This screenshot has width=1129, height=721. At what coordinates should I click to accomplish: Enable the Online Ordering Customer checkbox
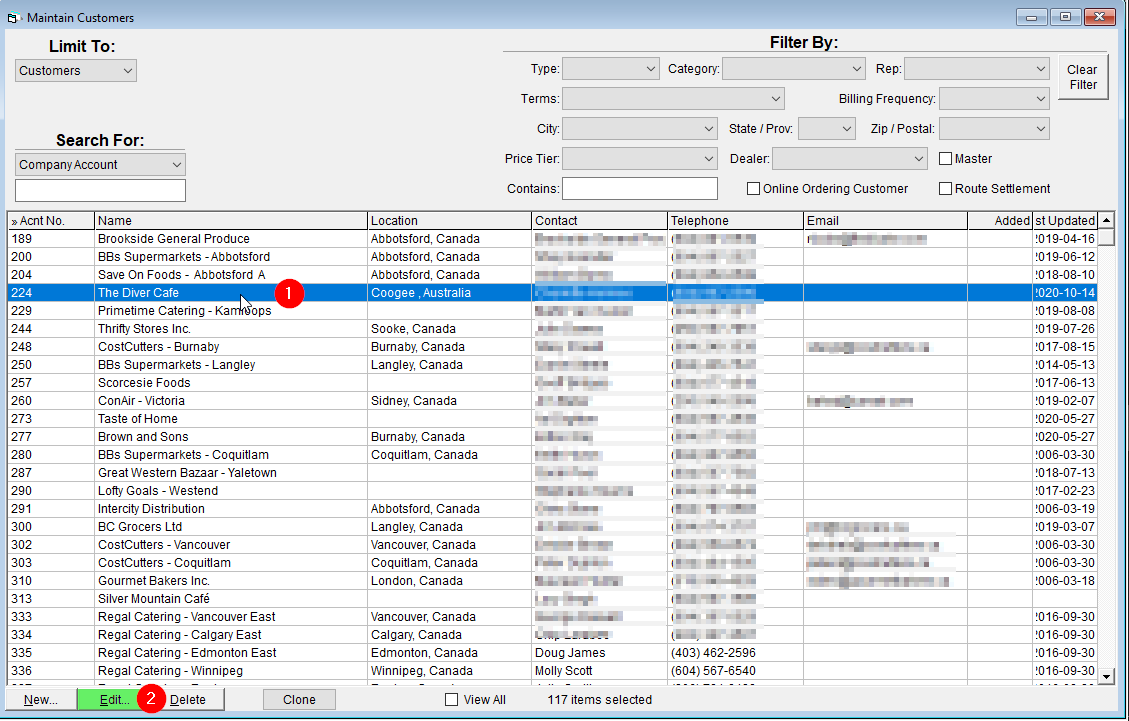(x=753, y=189)
